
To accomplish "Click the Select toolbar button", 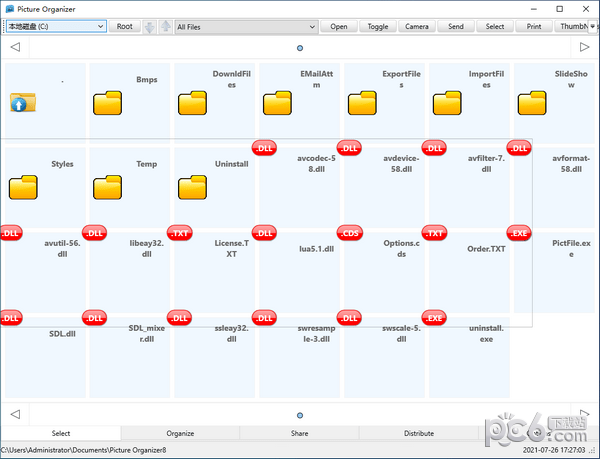I will pyautogui.click(x=495, y=26).
